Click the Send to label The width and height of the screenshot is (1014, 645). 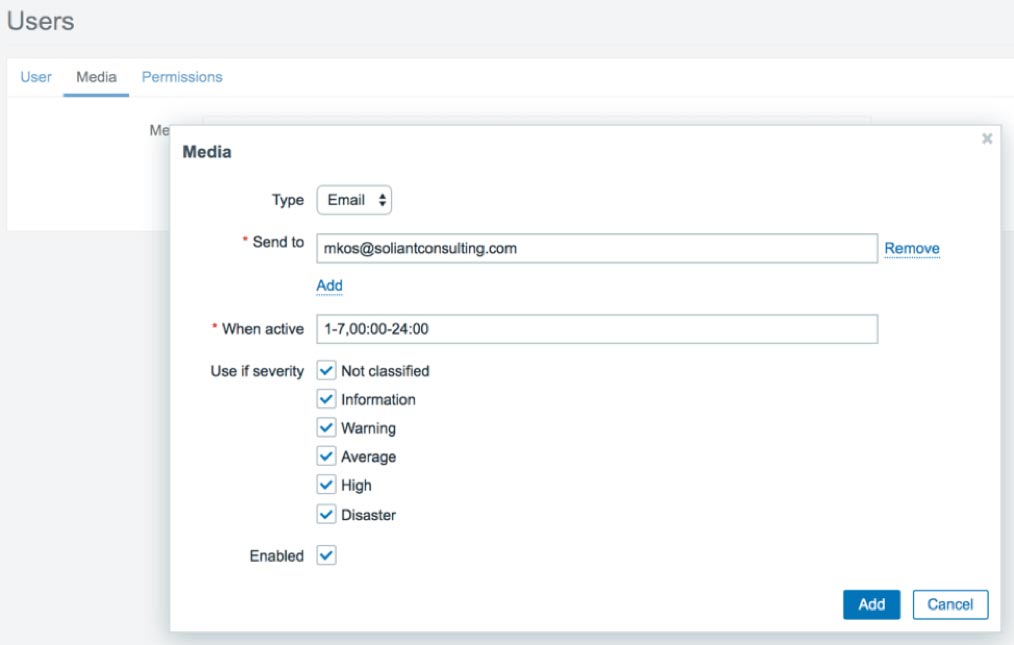(x=278, y=242)
